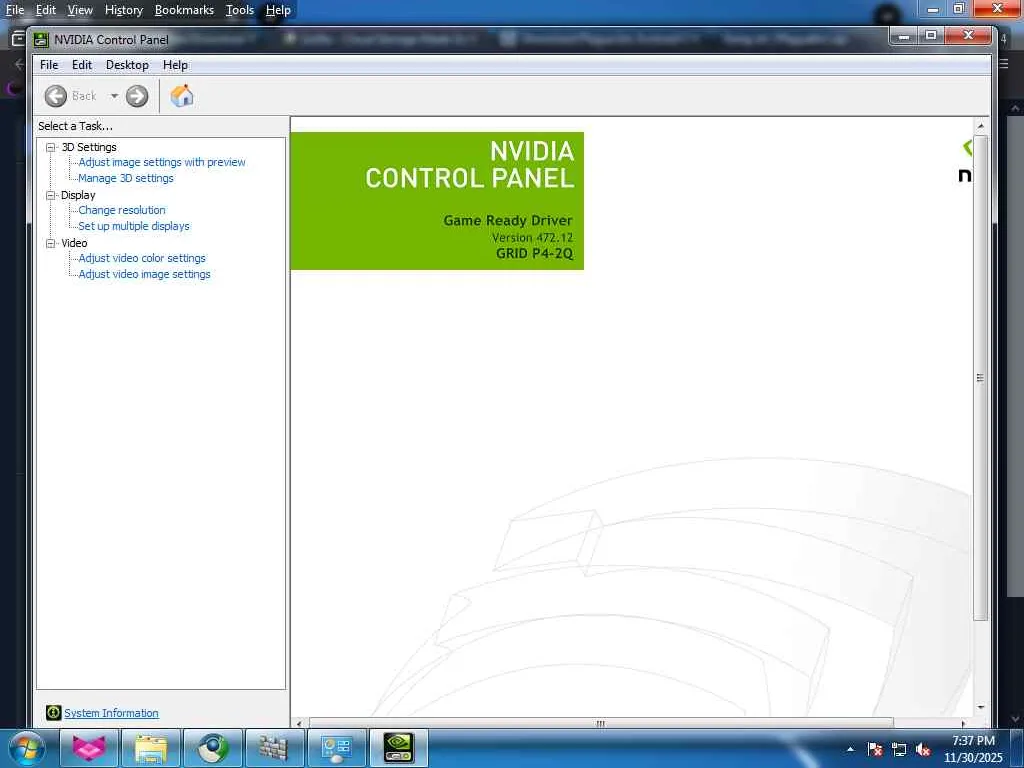Open the control panel taskbar icon
1024x768 pixels.
click(x=336, y=748)
